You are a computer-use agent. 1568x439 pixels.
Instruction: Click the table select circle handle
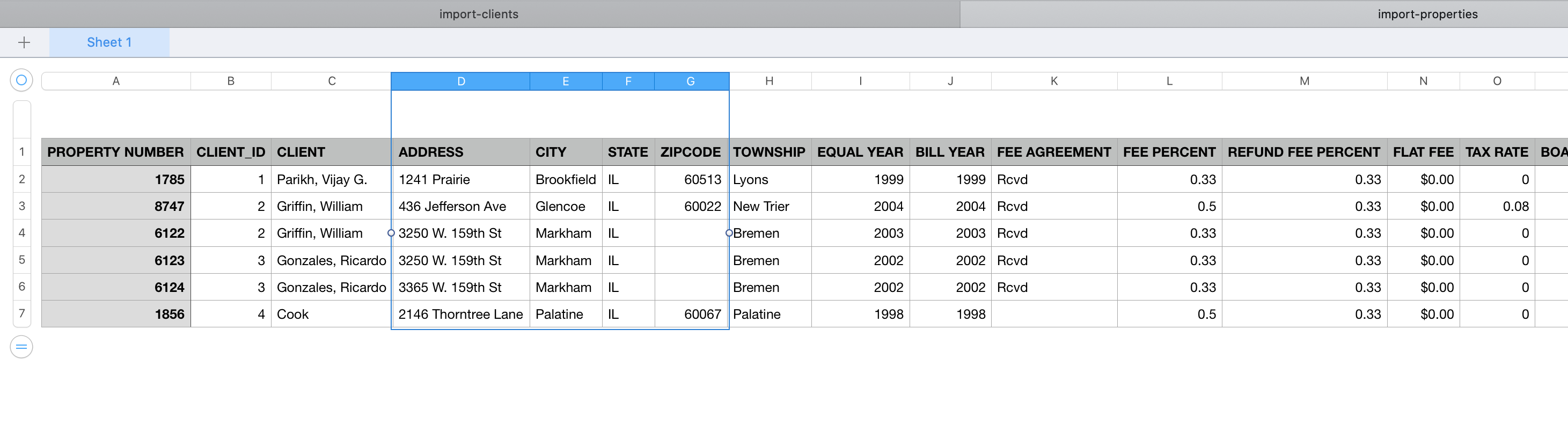tap(21, 81)
